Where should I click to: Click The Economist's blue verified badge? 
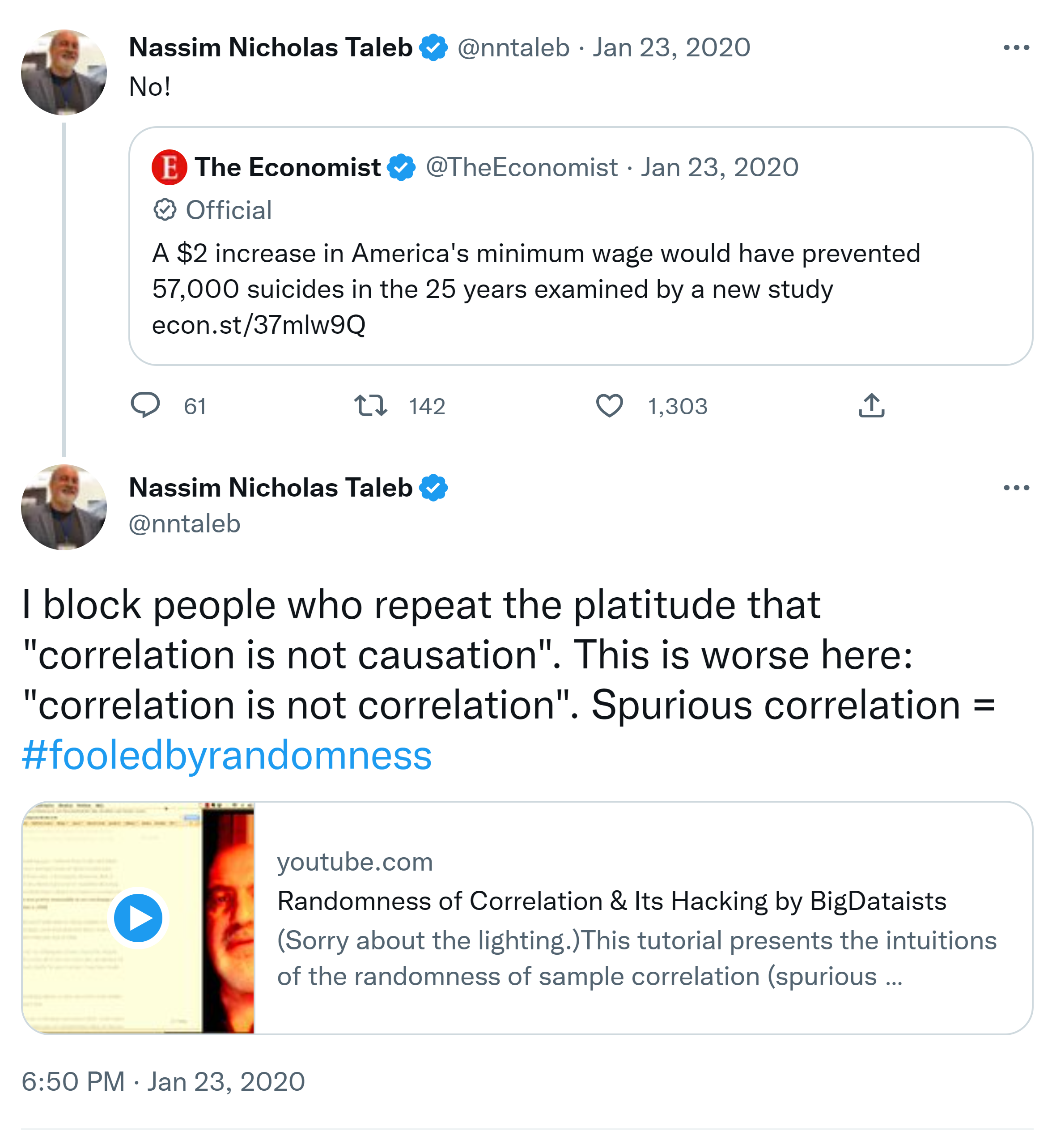(401, 167)
